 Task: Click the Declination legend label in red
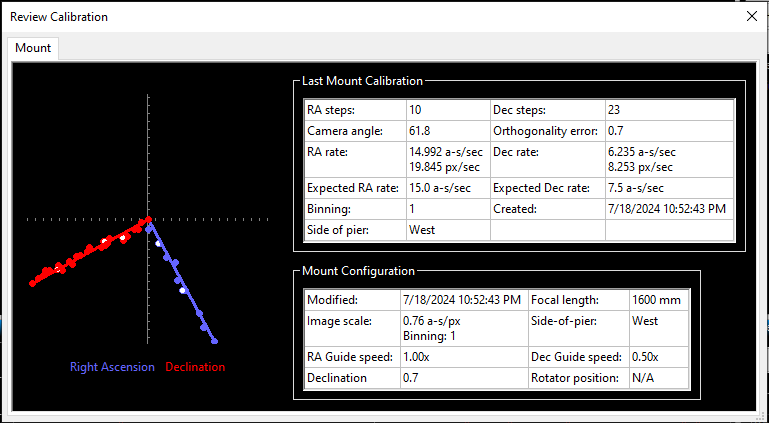click(195, 367)
